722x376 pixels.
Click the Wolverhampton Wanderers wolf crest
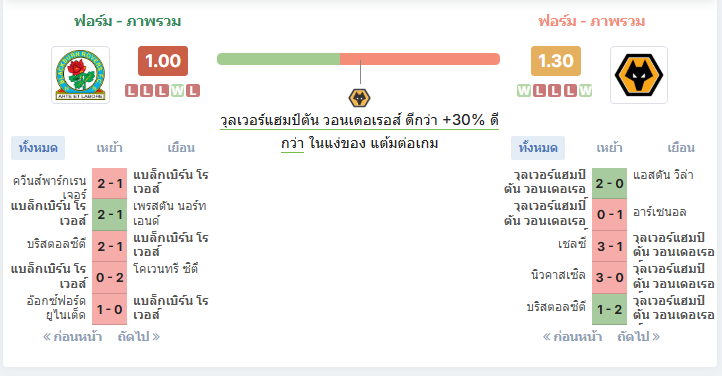click(639, 75)
